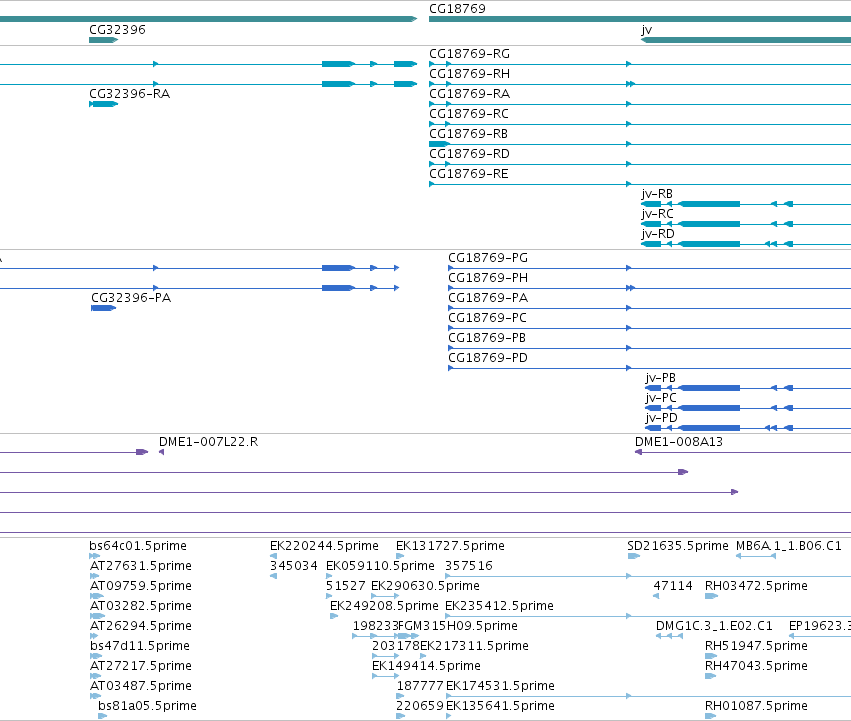Select MB6A.1_1.B06.C1 feature
851x721 pixels.
pyautogui.click(x=789, y=546)
